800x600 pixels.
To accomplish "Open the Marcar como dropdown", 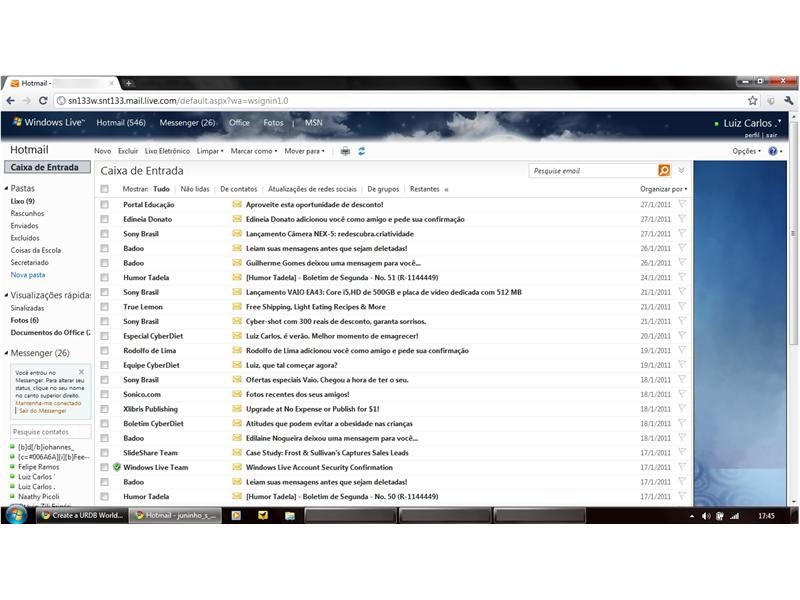I will pyautogui.click(x=252, y=151).
